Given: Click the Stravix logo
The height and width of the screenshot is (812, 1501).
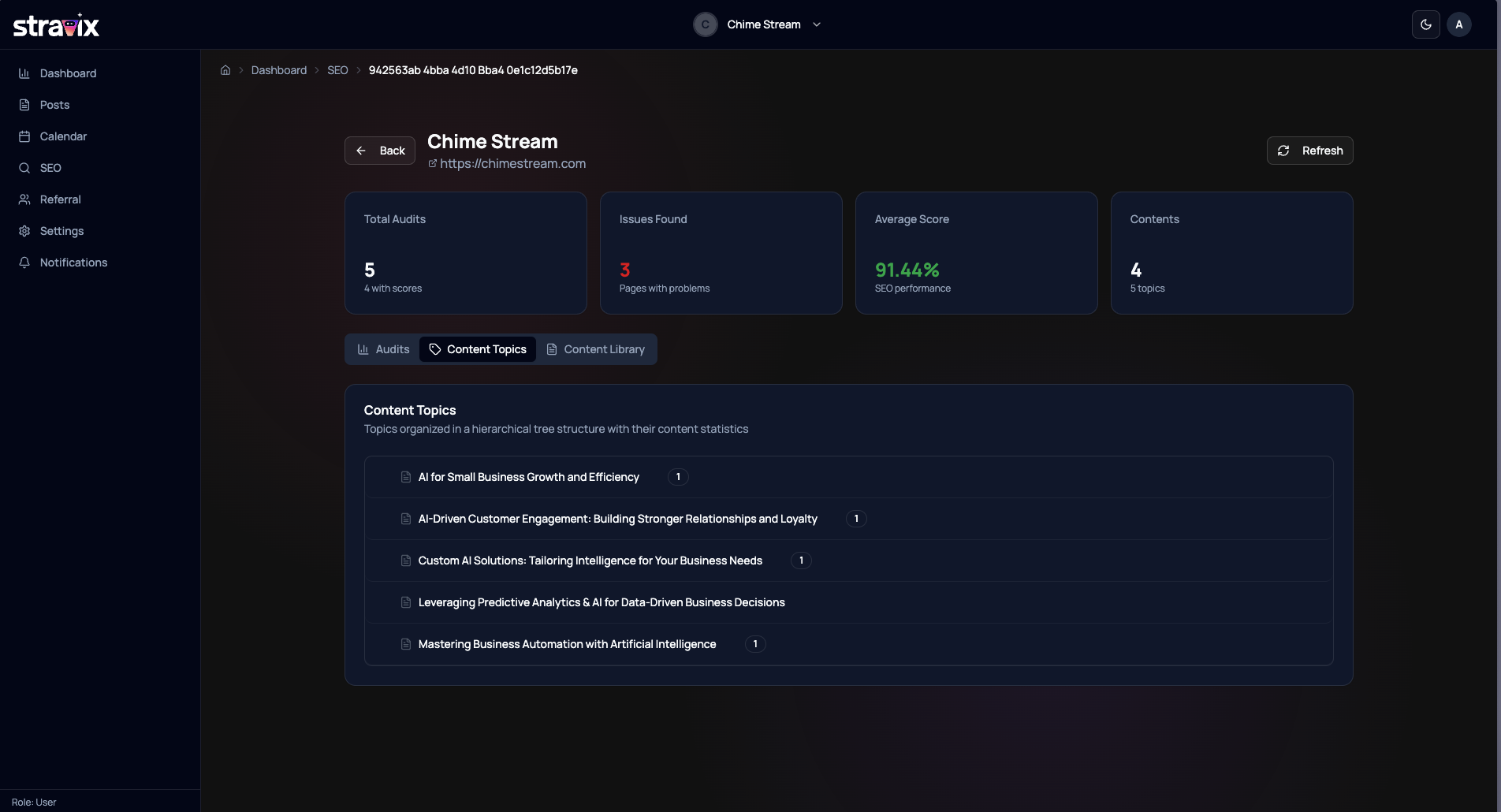Looking at the screenshot, I should pyautogui.click(x=56, y=25).
